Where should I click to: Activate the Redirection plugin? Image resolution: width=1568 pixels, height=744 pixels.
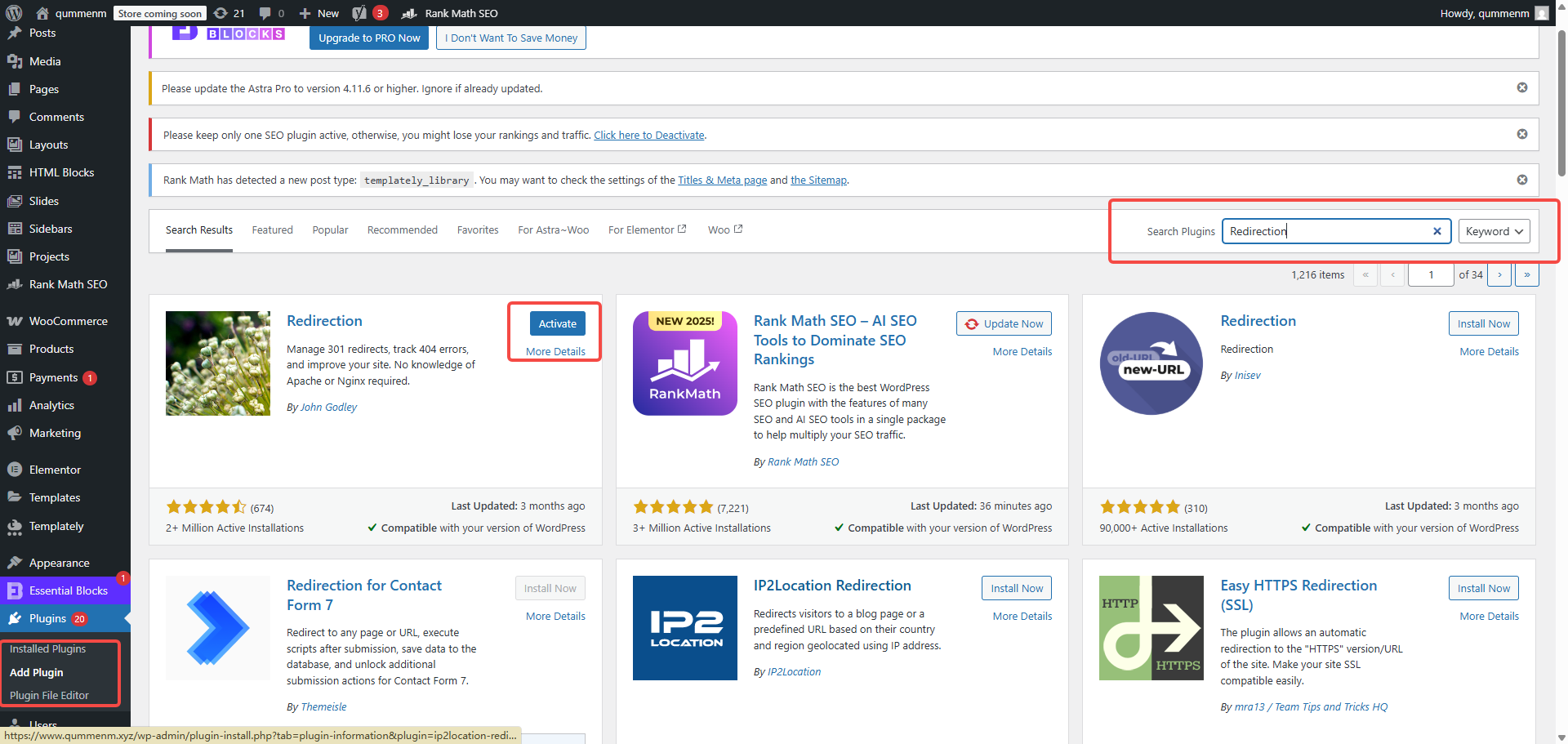[557, 324]
